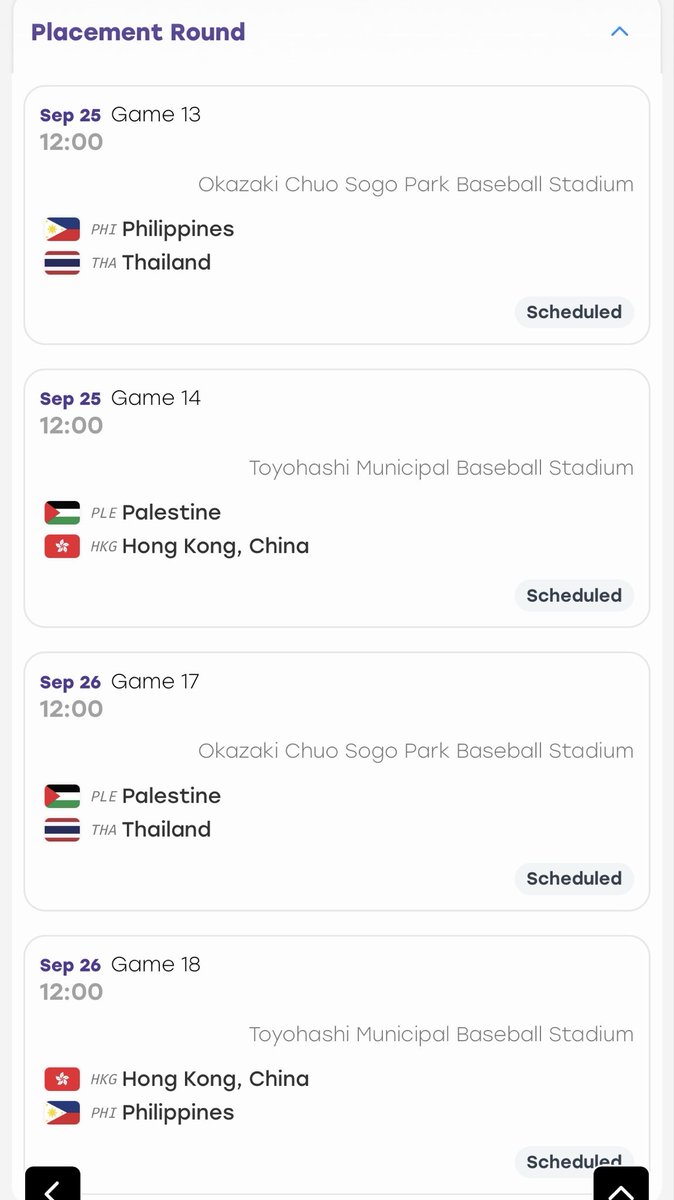Select the Scheduled status of Game 14

click(x=574, y=595)
